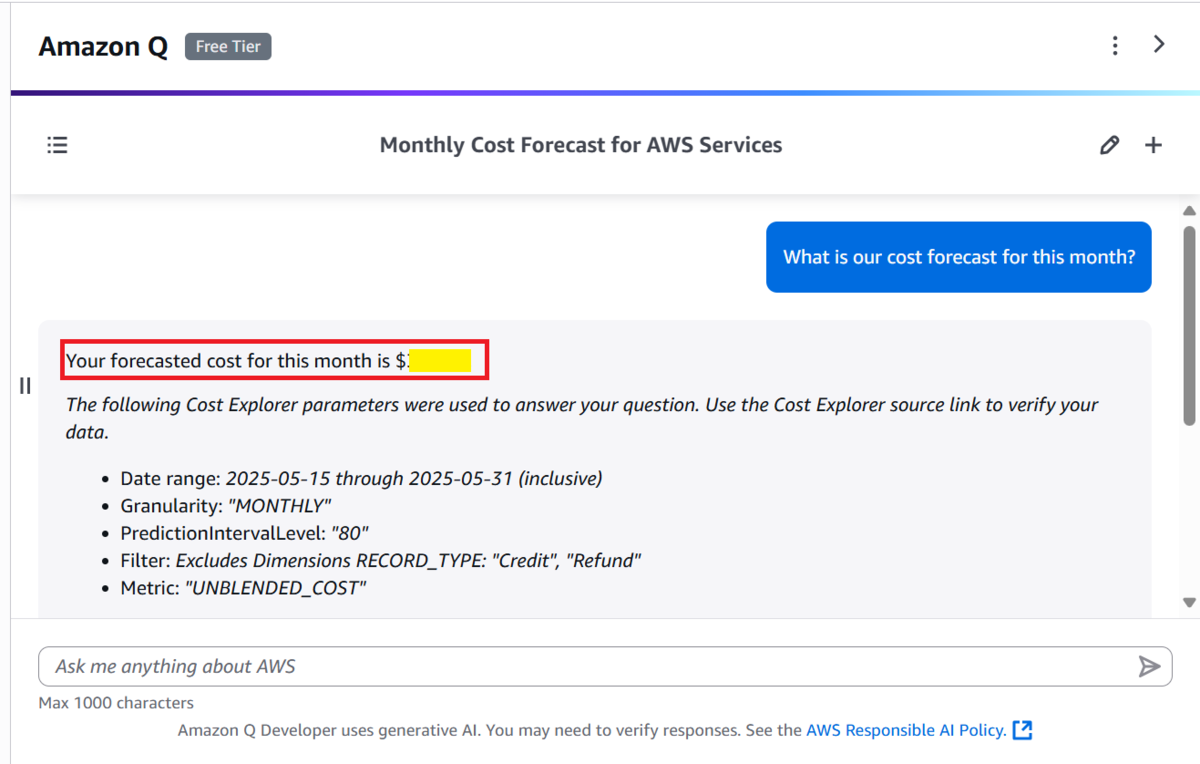Click the 'Monthly Cost Forecast for AWS Services' title
This screenshot has width=1200, height=764.
(x=581, y=145)
